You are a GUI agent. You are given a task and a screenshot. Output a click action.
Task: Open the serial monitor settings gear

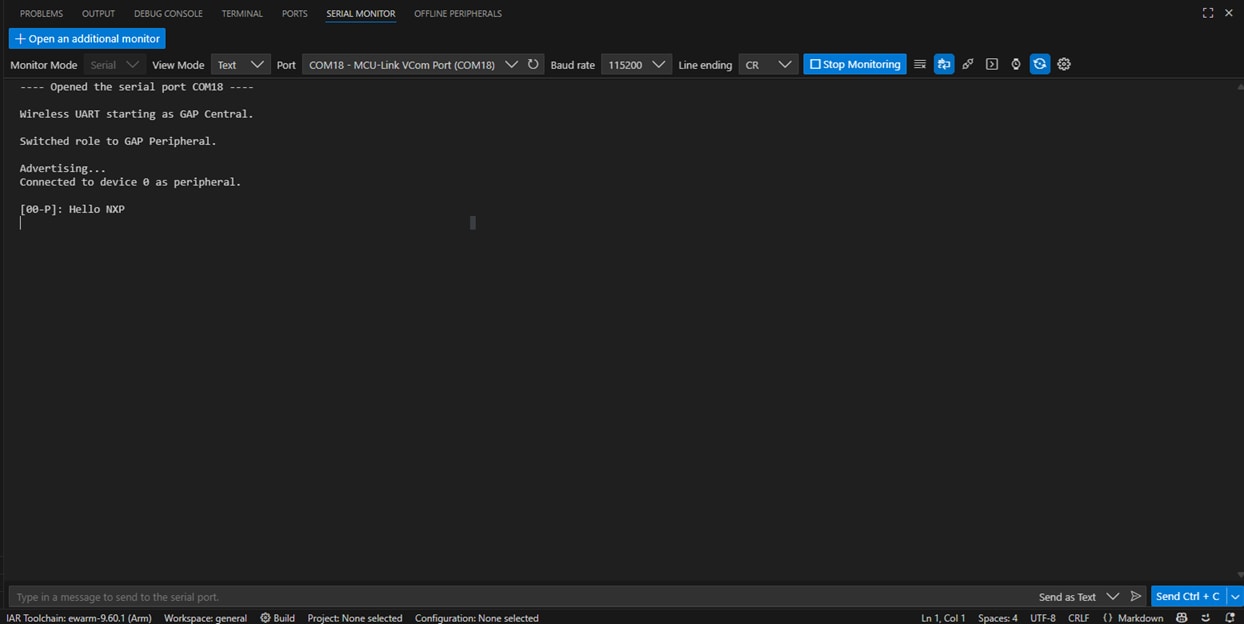pos(1063,64)
